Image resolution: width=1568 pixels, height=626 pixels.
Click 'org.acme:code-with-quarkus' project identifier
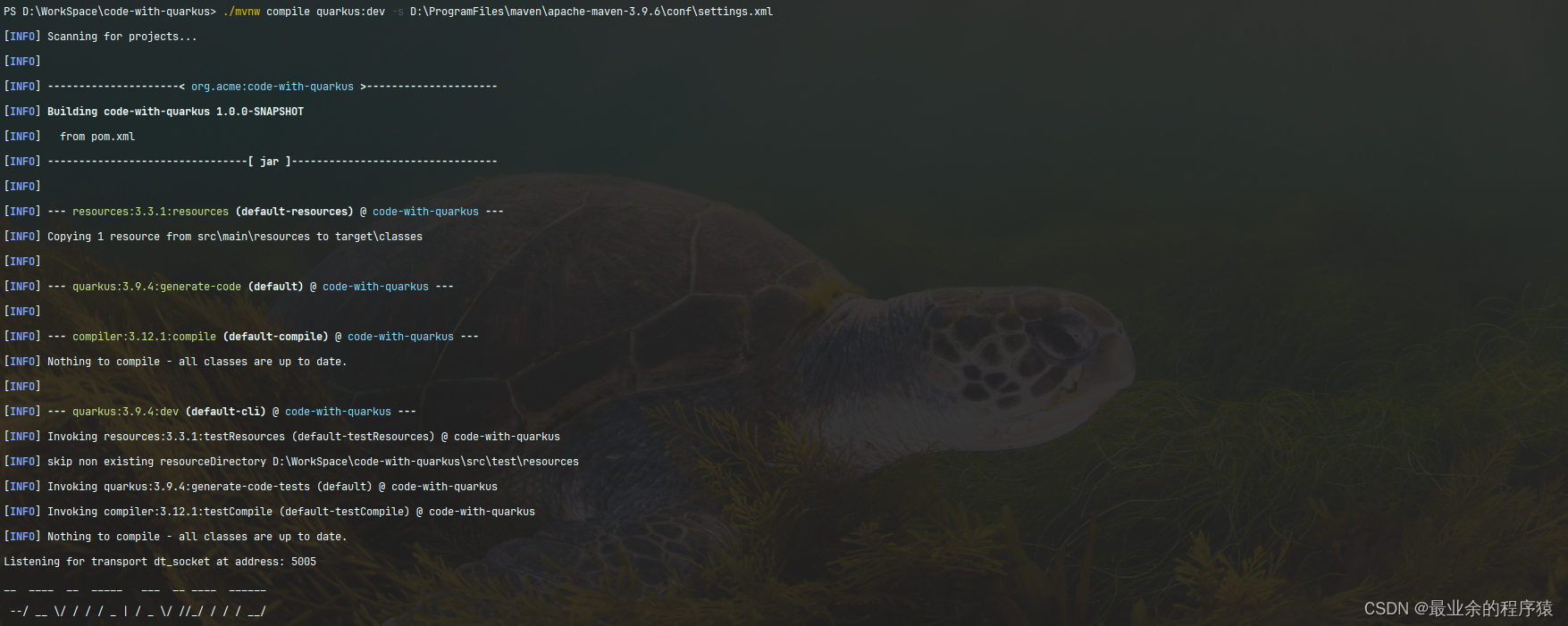(x=273, y=87)
